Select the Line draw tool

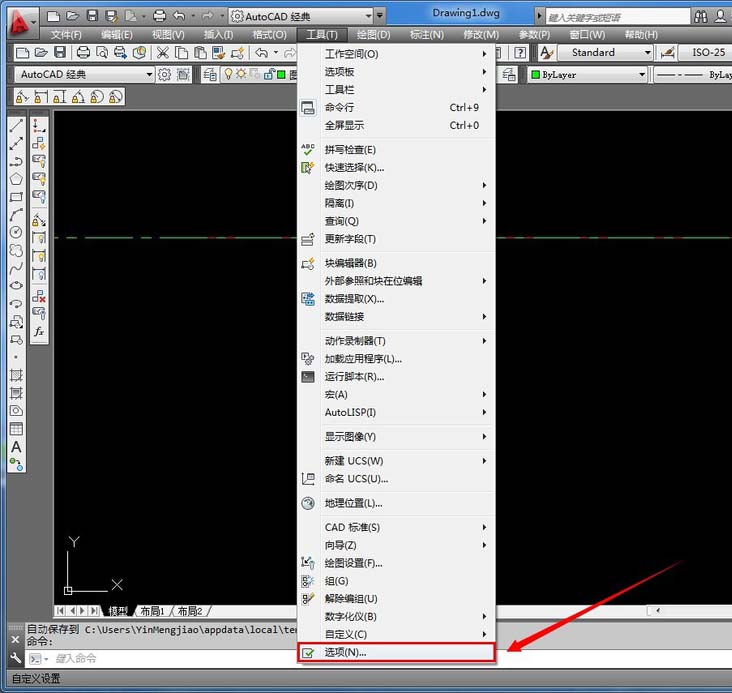pos(16,125)
